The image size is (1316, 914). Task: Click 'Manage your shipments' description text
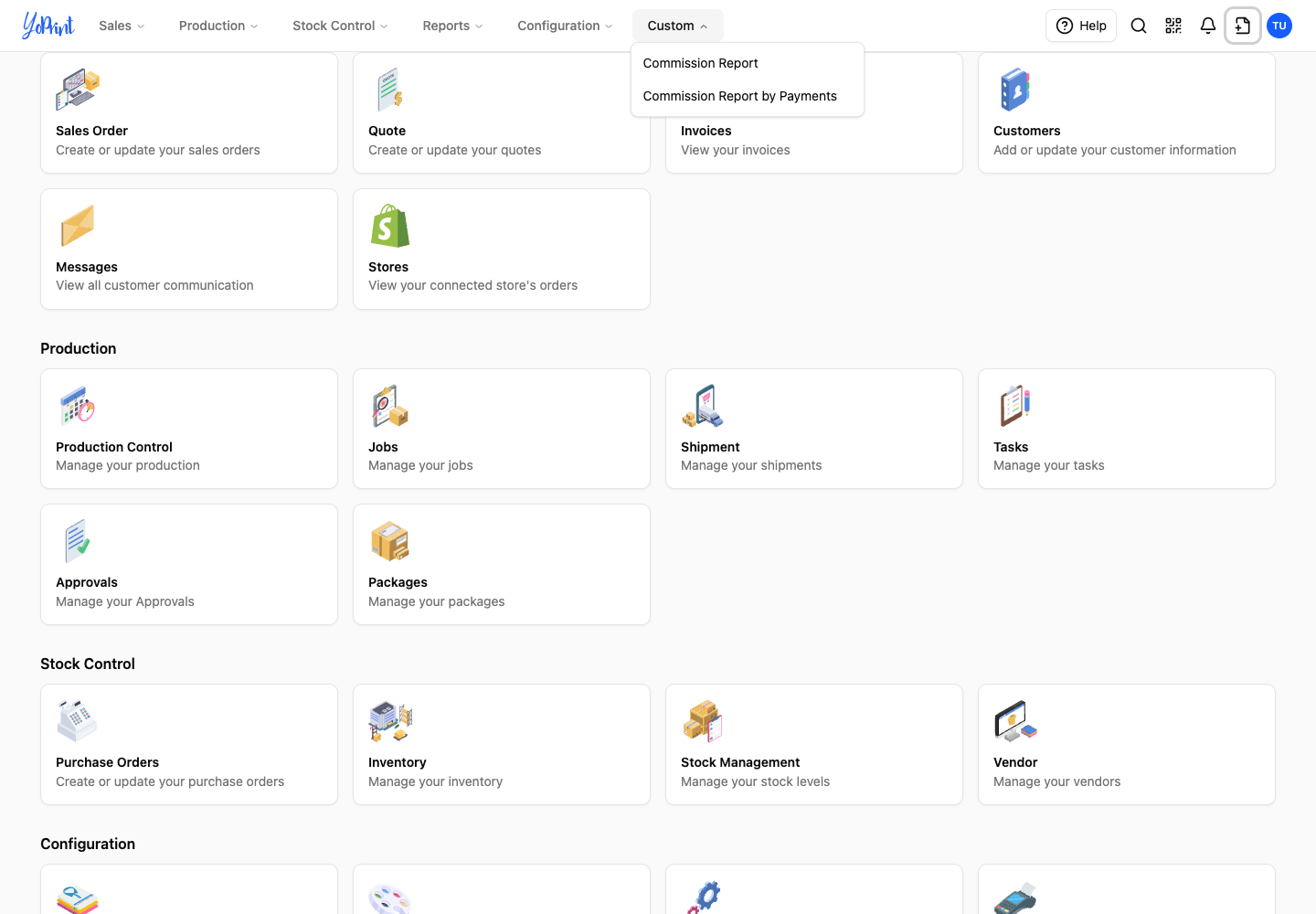click(751, 465)
